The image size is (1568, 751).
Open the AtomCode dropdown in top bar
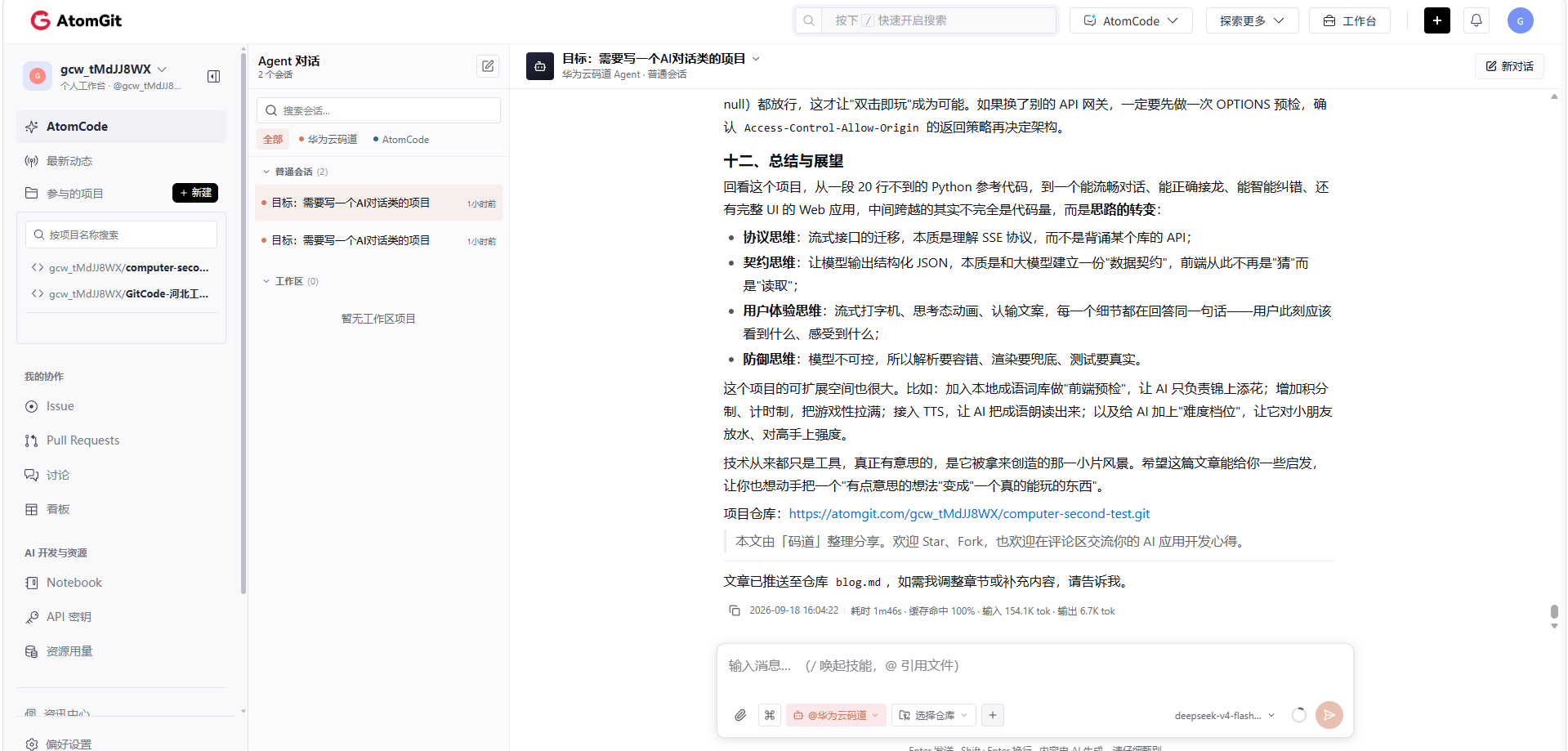point(1131,20)
